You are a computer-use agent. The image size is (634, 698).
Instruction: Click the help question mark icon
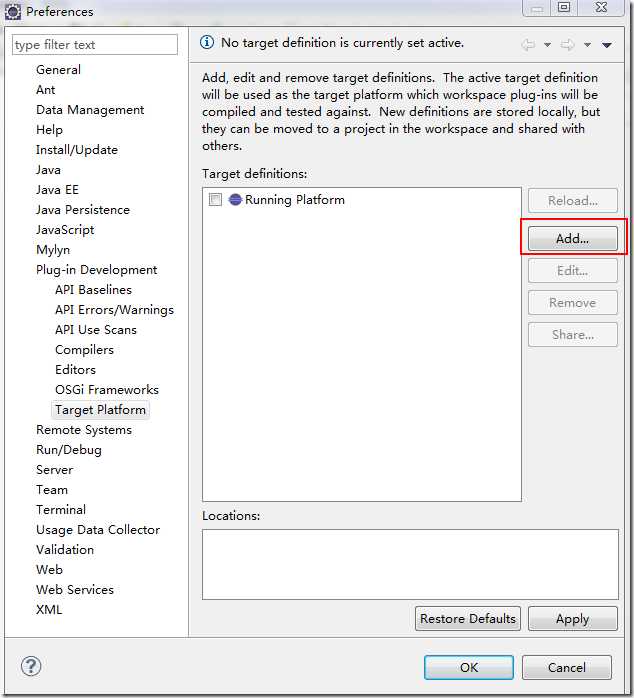pos(31,666)
